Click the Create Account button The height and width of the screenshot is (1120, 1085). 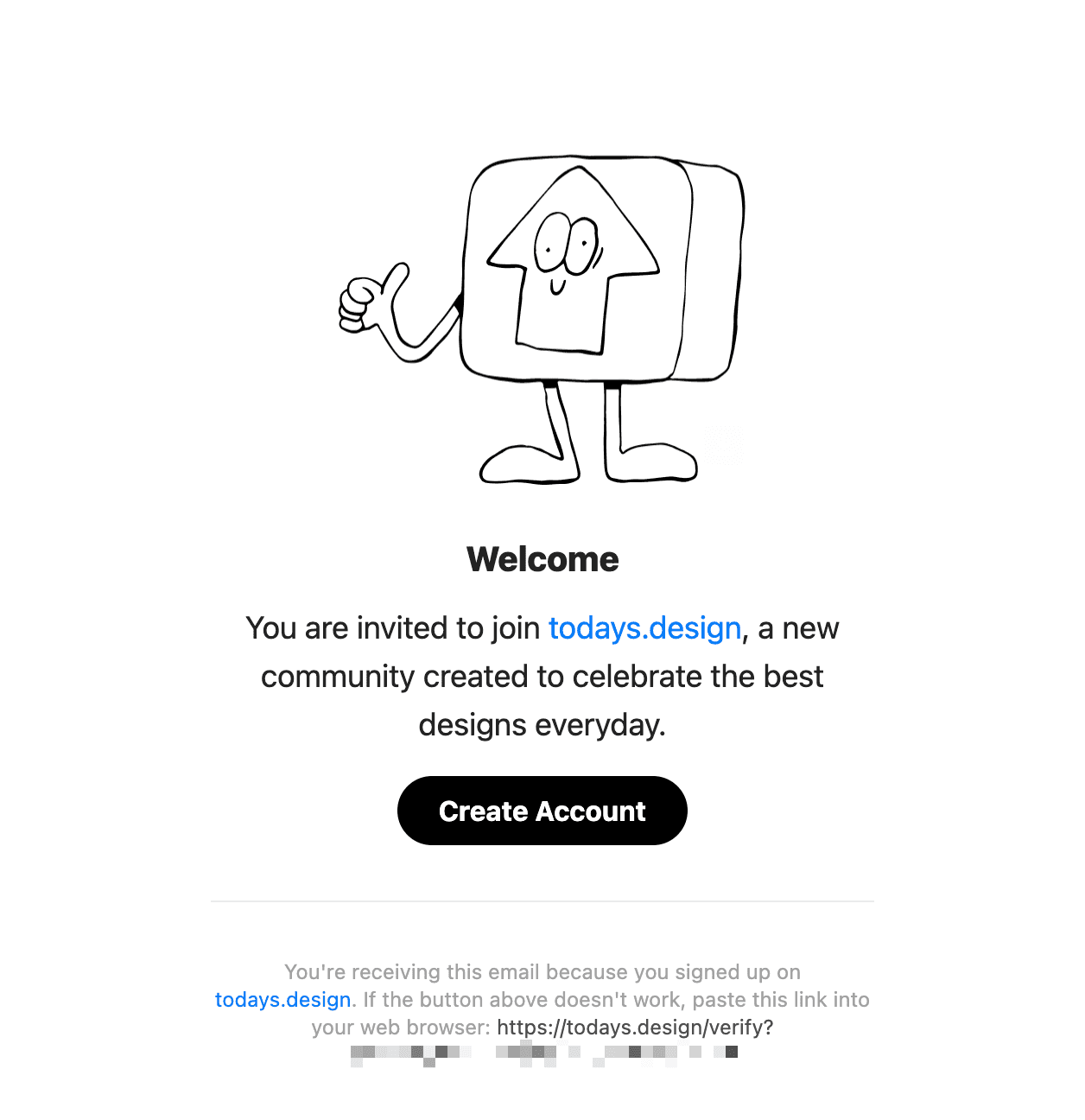tap(542, 811)
